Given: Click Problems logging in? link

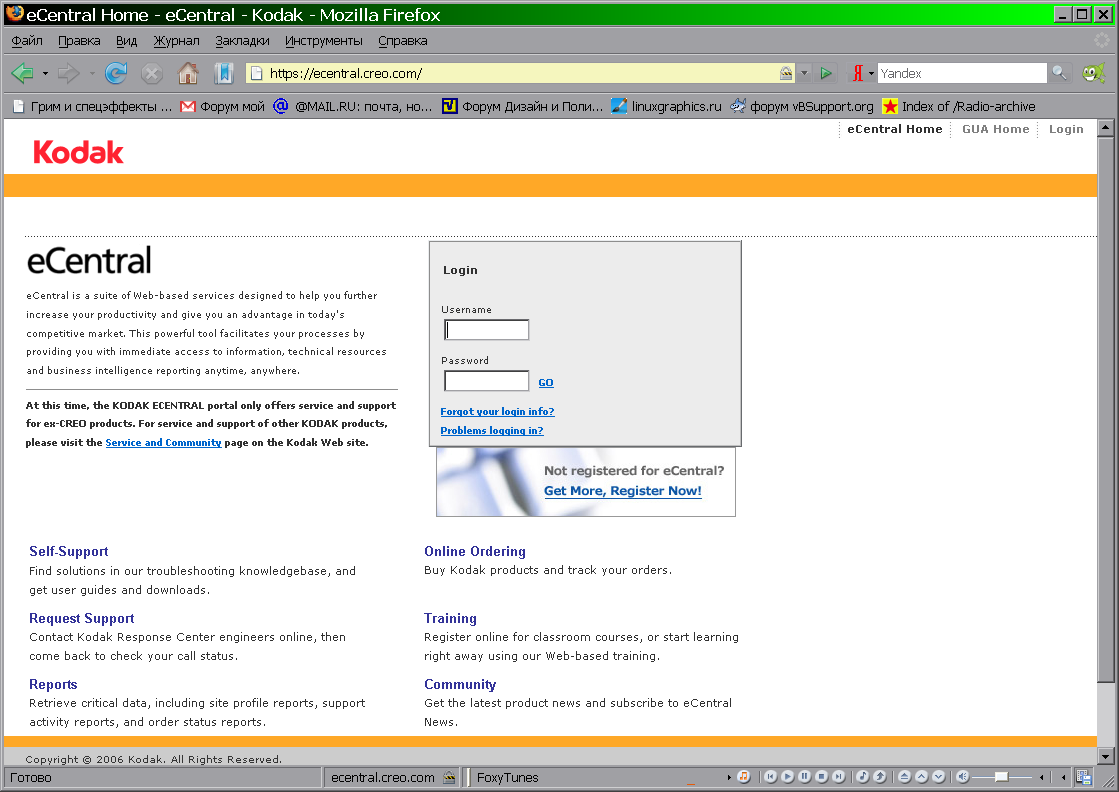Looking at the screenshot, I should point(492,431).
